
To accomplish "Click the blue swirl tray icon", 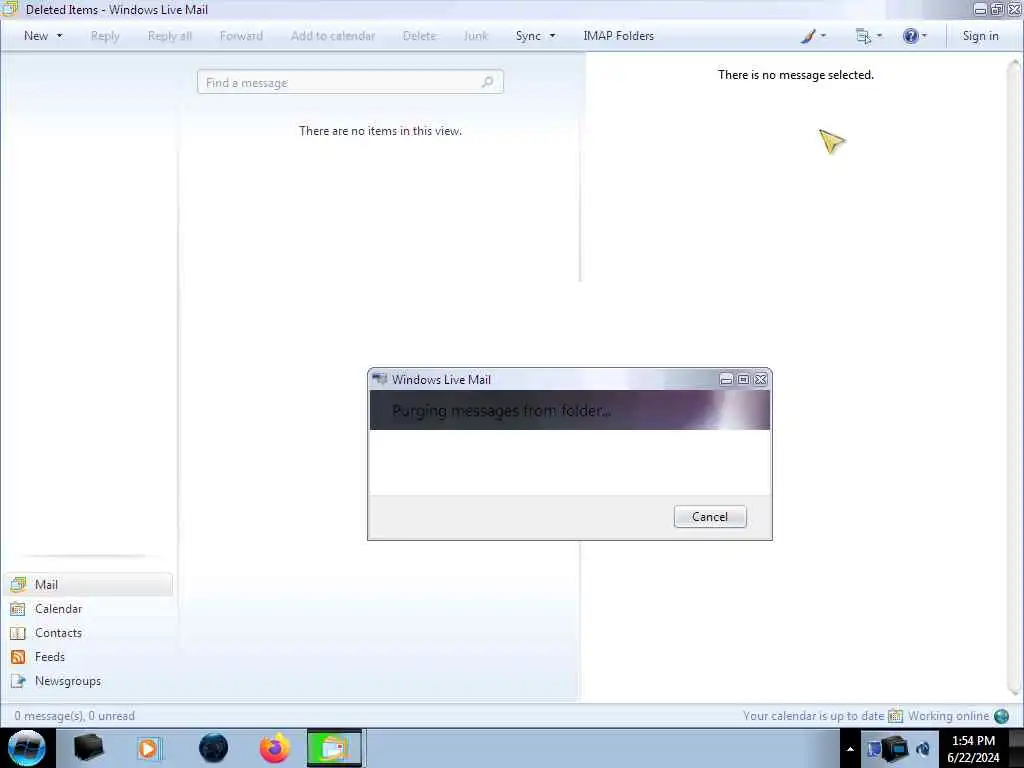I will (923, 749).
